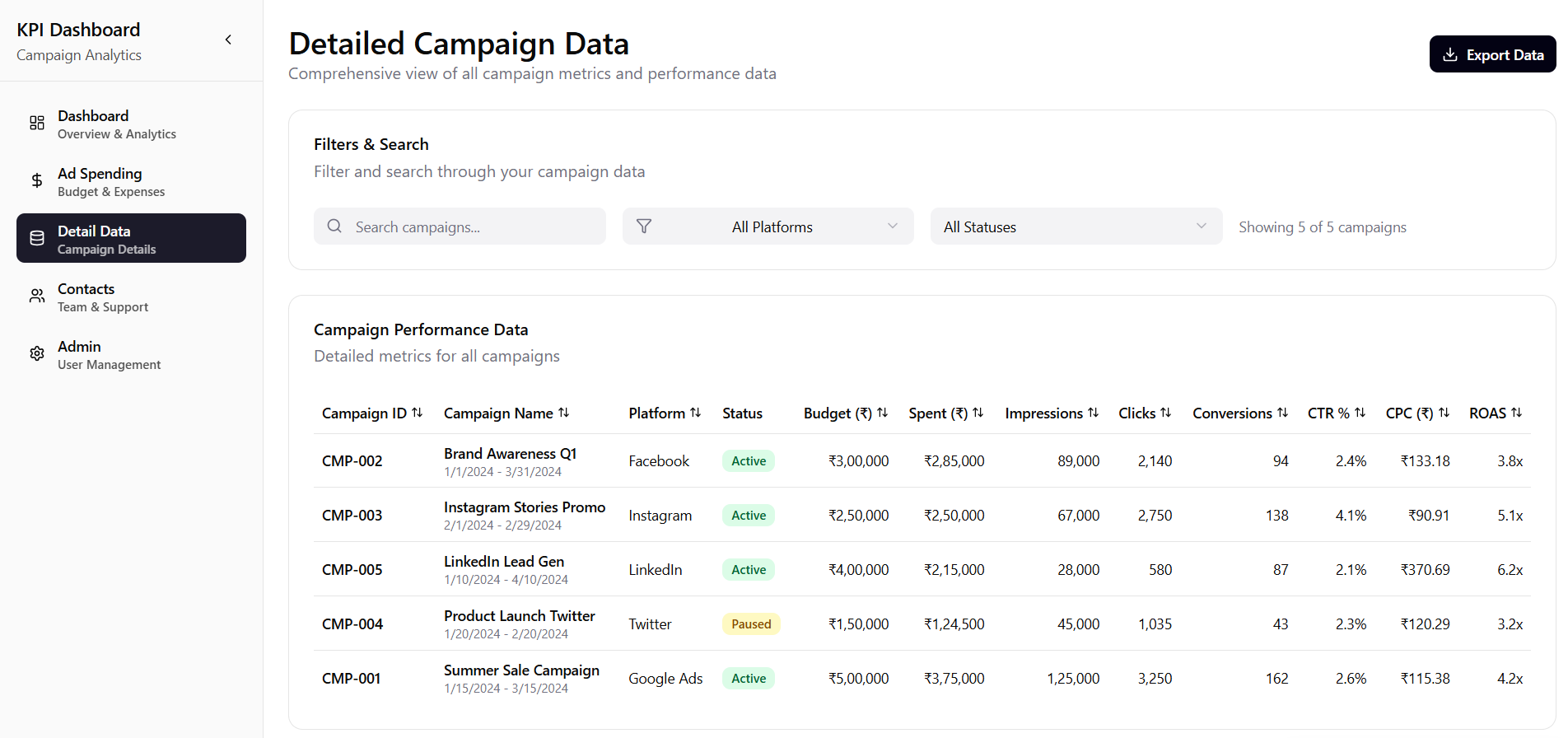Screen dimensions: 1568x738
Task: Click the CMP-001 campaign ID
Action: click(352, 679)
